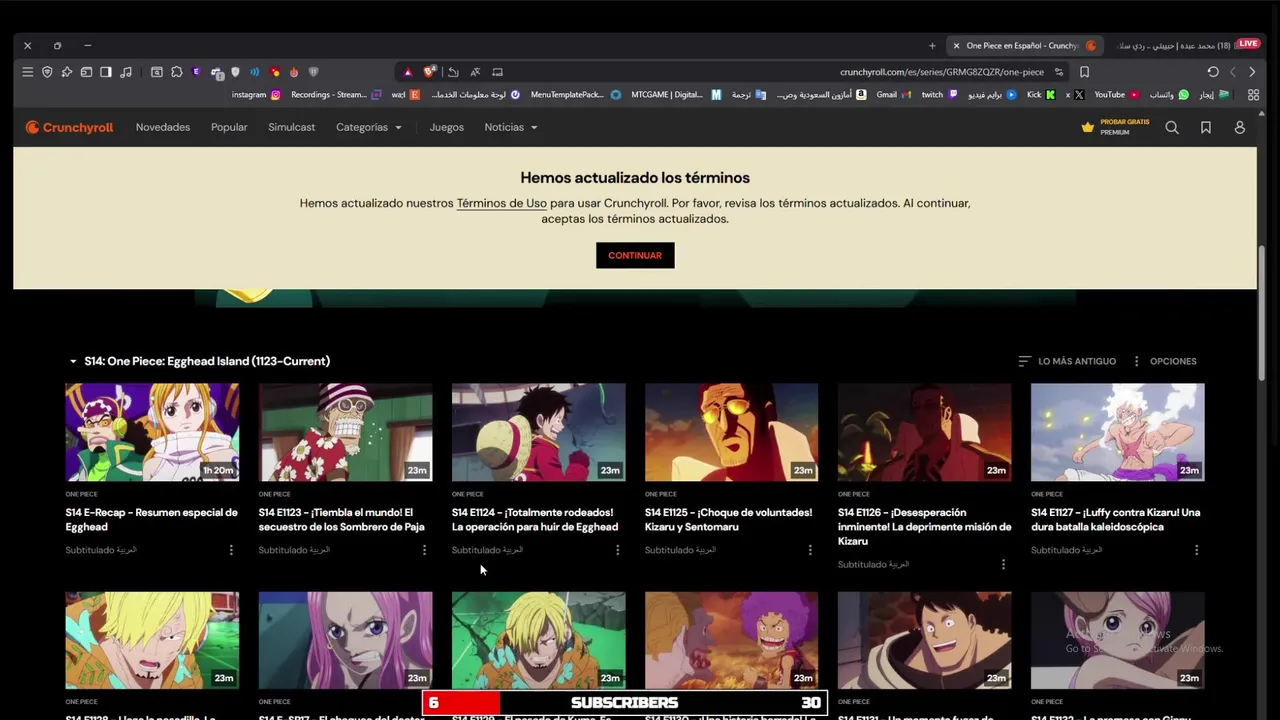Open a new browser tab with plus
Screen dimensions: 1280x720
(x=932, y=45)
